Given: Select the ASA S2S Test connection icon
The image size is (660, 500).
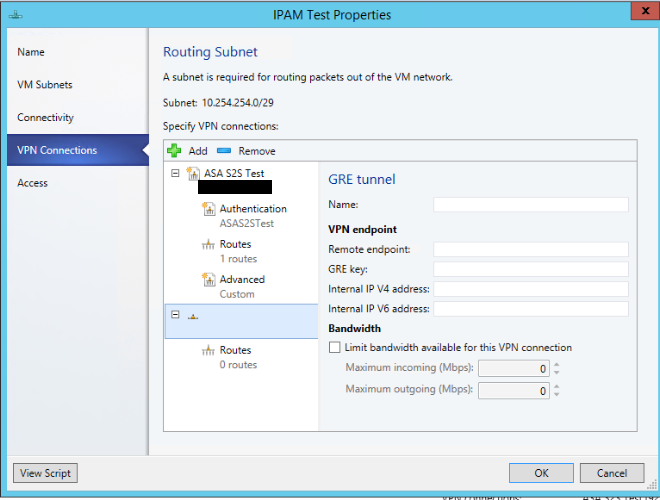Looking at the screenshot, I should (193, 174).
